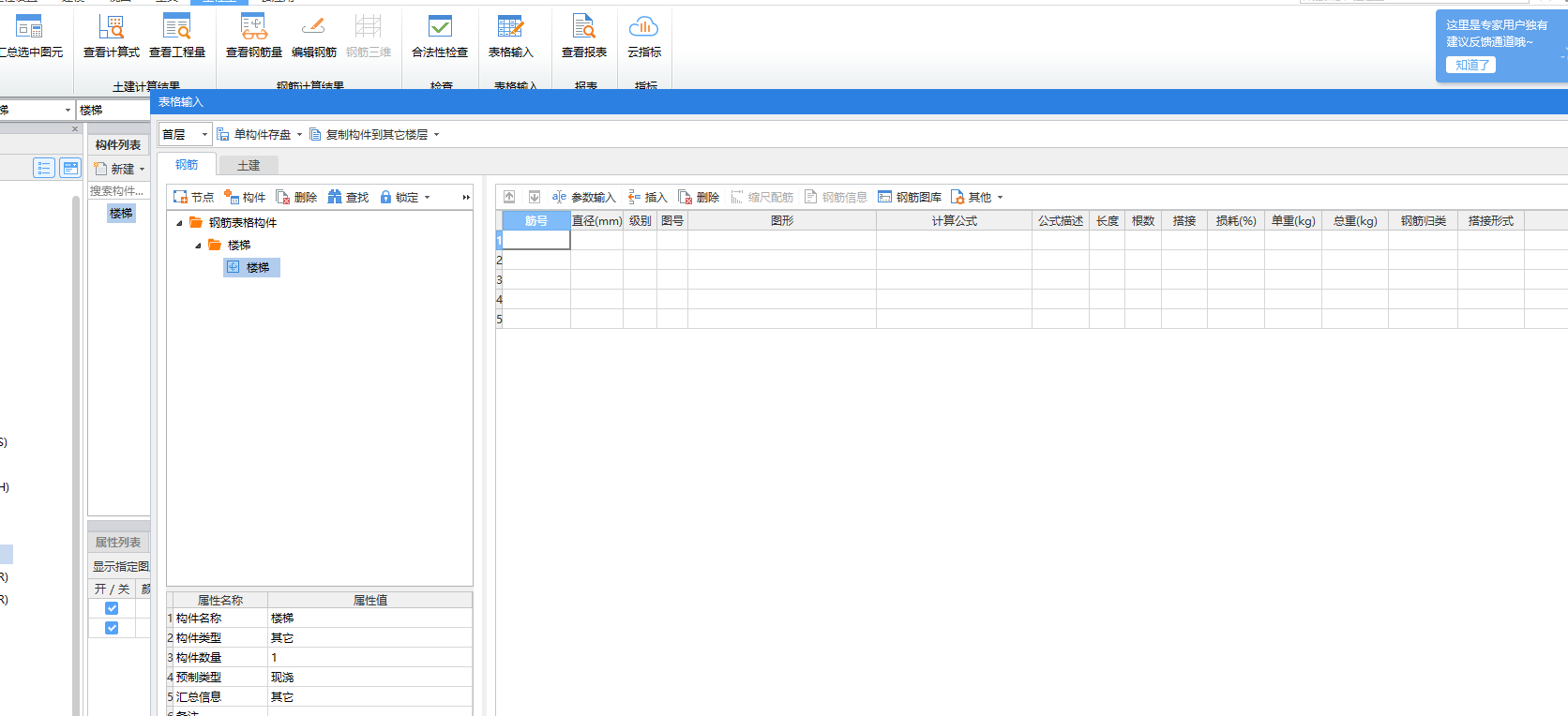The image size is (1568, 716).
Task: Open 查看钢筋量 tool in ribbon
Action: click(254, 36)
